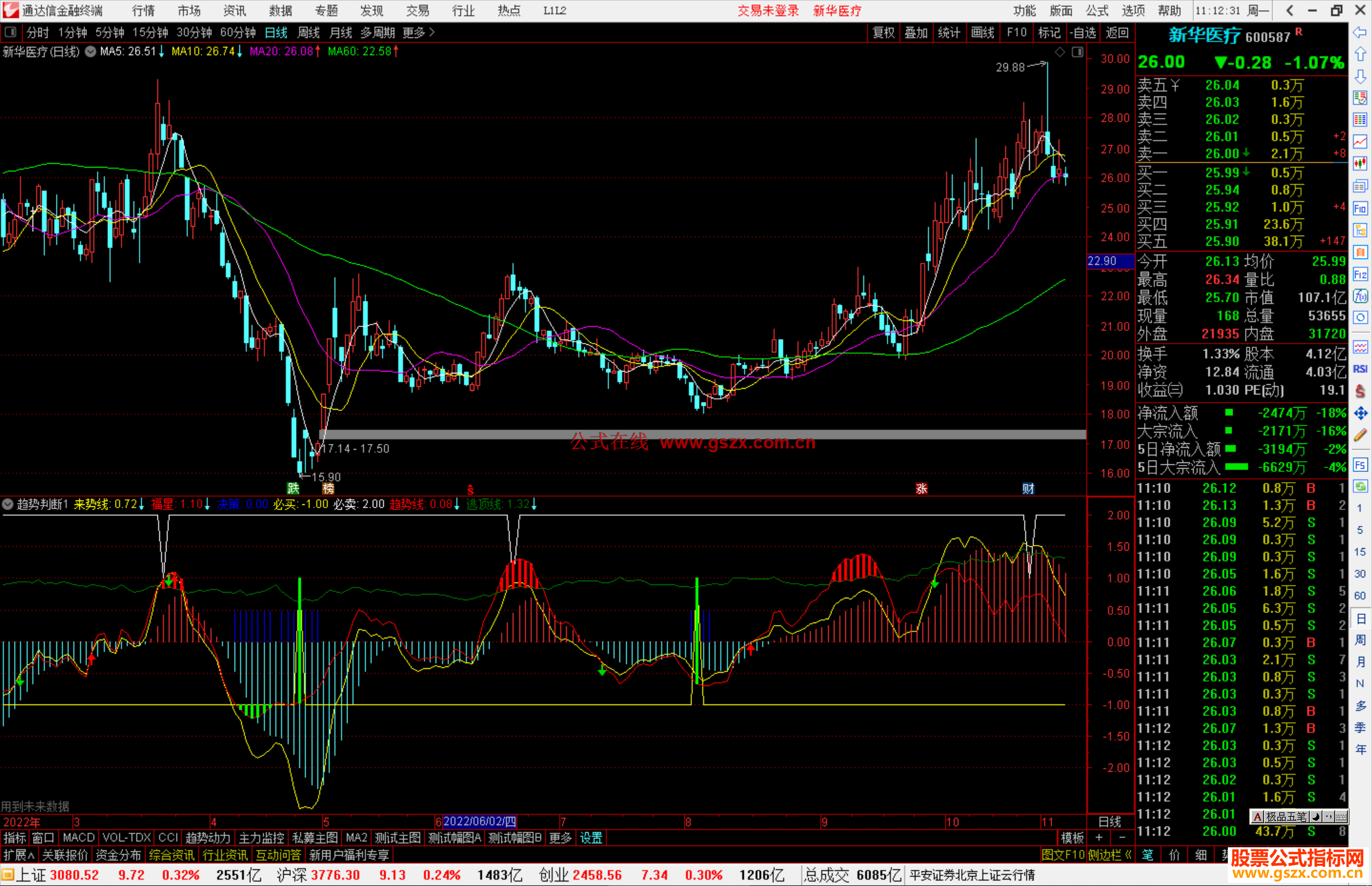Toggle the main chart indicator round button
Image resolution: width=1372 pixels, height=886 pixels.
pos(91,51)
